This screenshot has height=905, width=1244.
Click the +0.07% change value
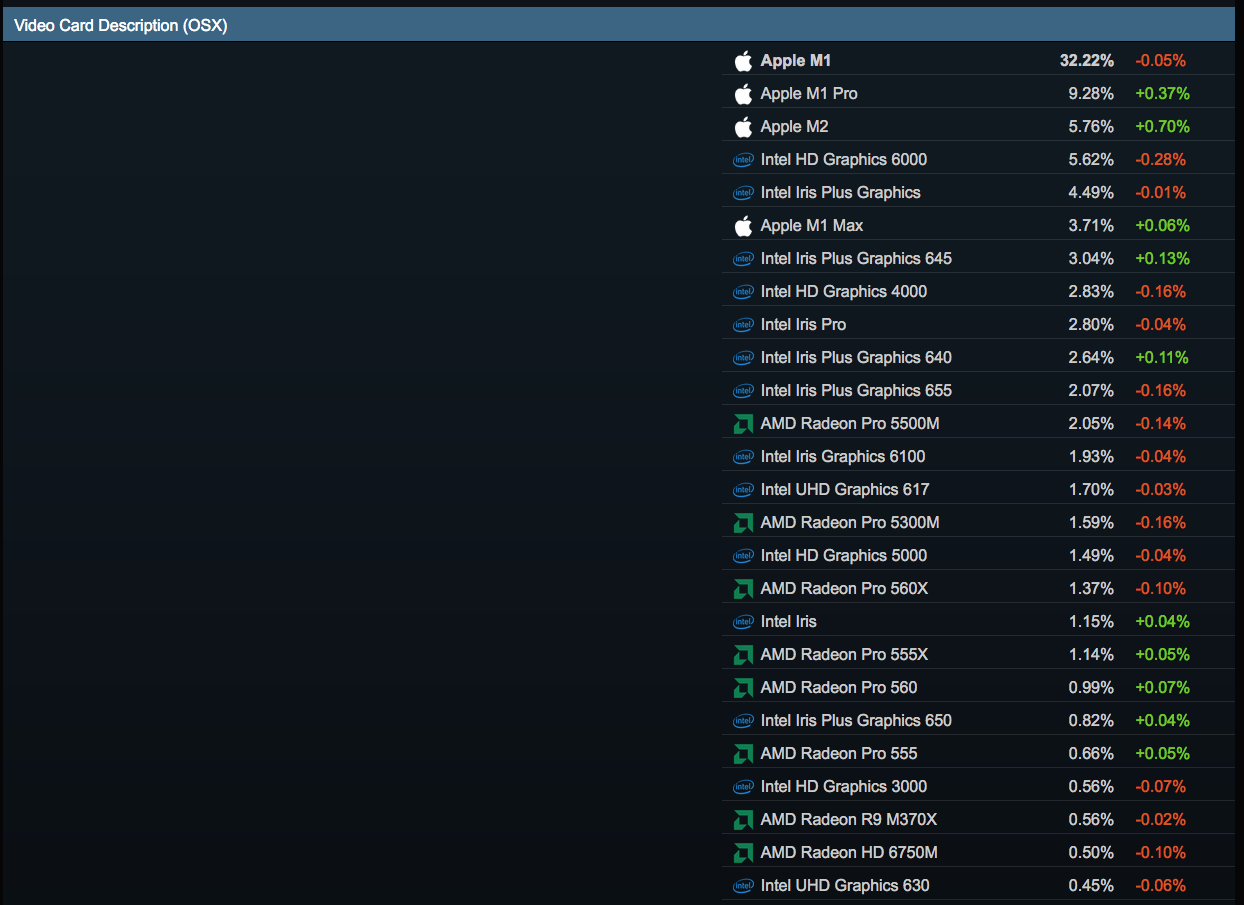1162,688
